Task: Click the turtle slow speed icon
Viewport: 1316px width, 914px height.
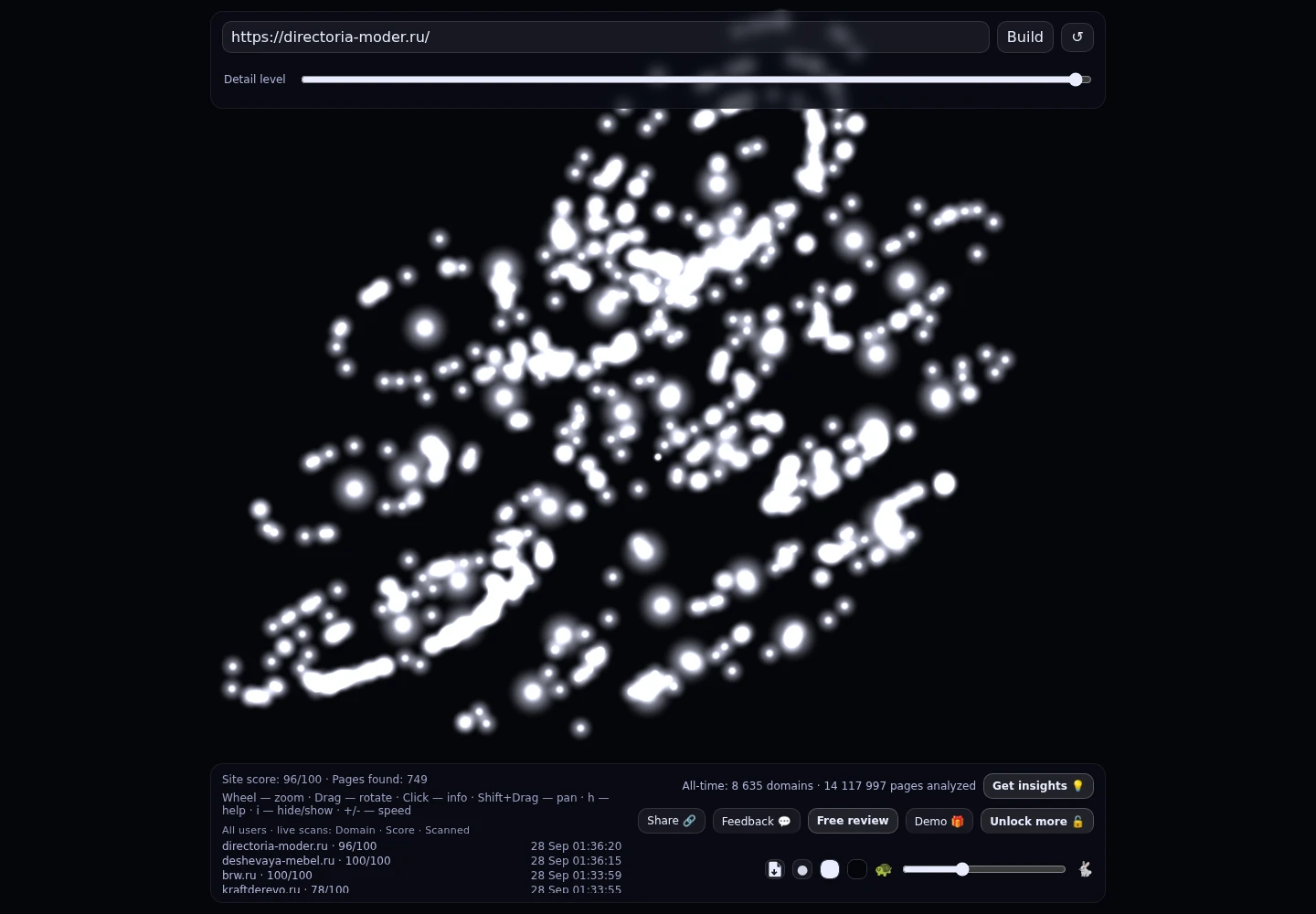Action: pyautogui.click(x=883, y=869)
